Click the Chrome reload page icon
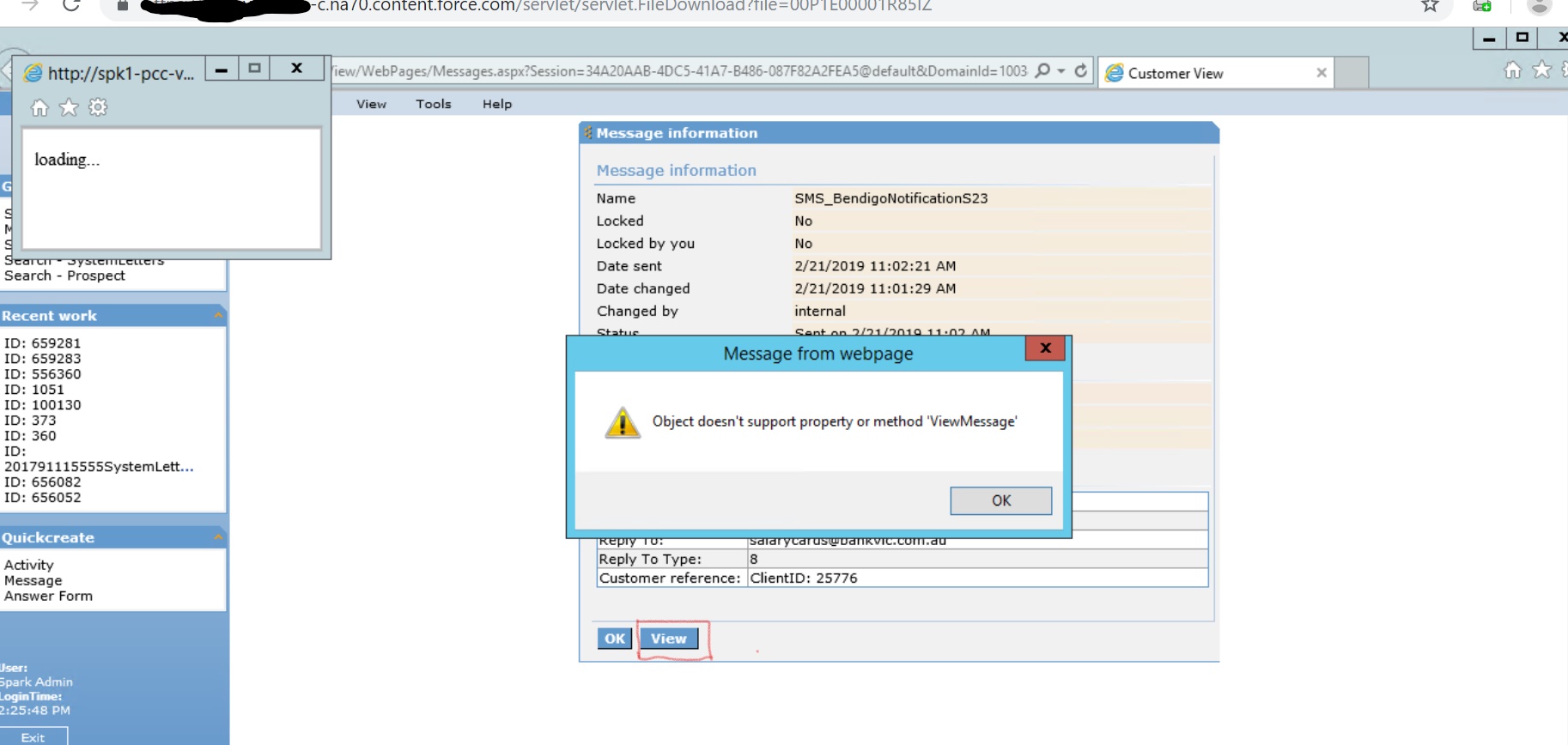Screen dimensions: 1568x745 (71, 5)
